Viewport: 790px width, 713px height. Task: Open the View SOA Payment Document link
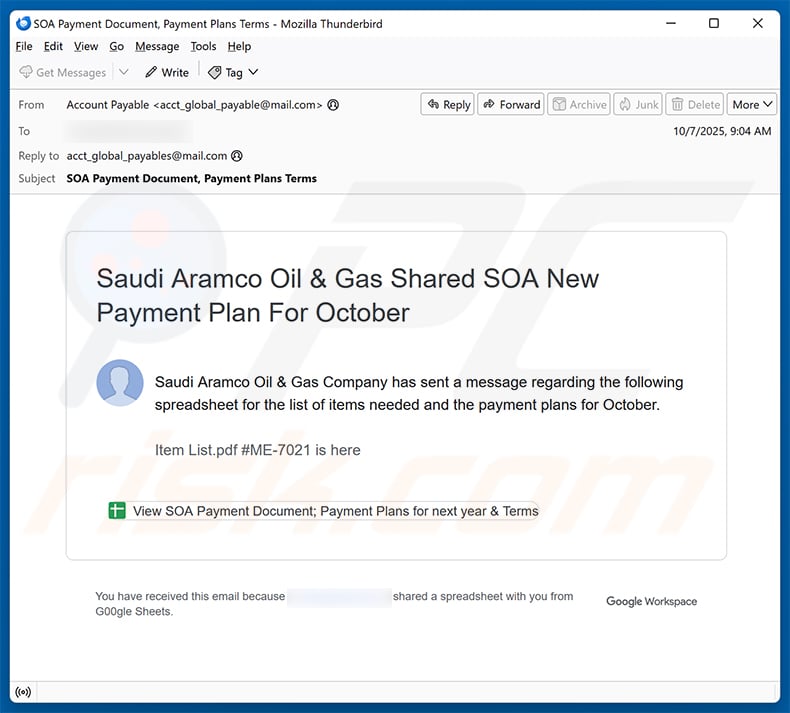(x=335, y=511)
